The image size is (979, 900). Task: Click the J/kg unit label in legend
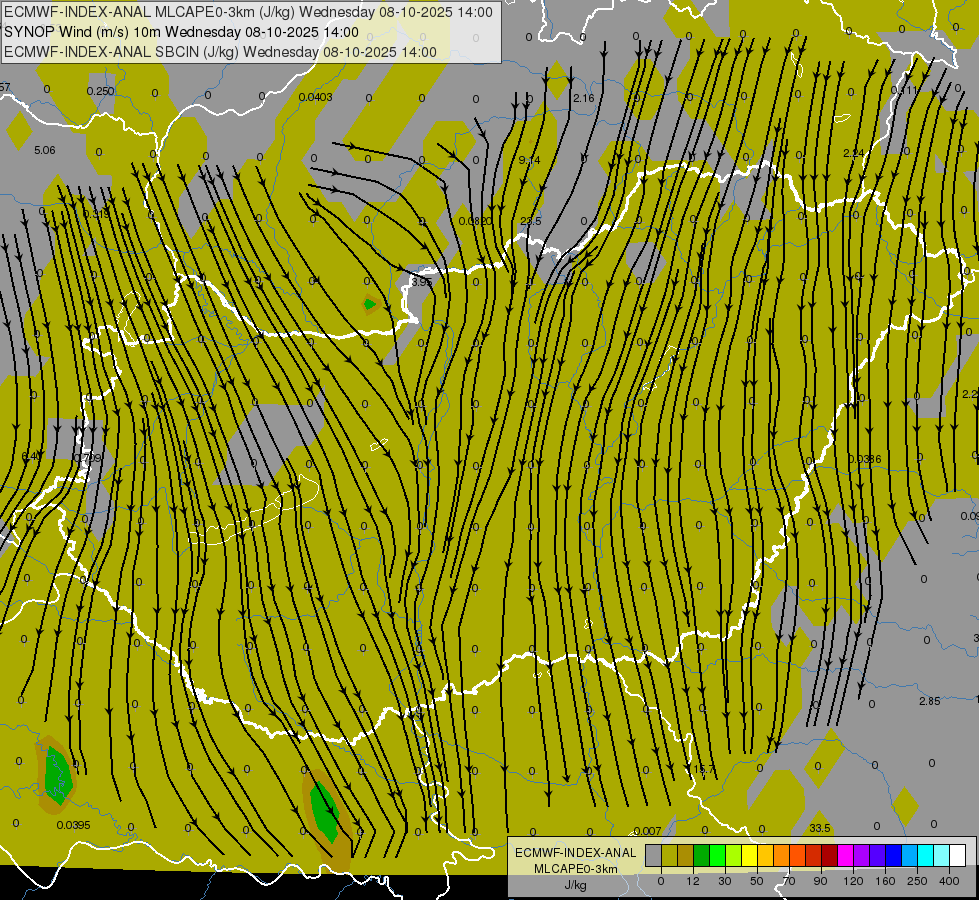pyautogui.click(x=575, y=885)
